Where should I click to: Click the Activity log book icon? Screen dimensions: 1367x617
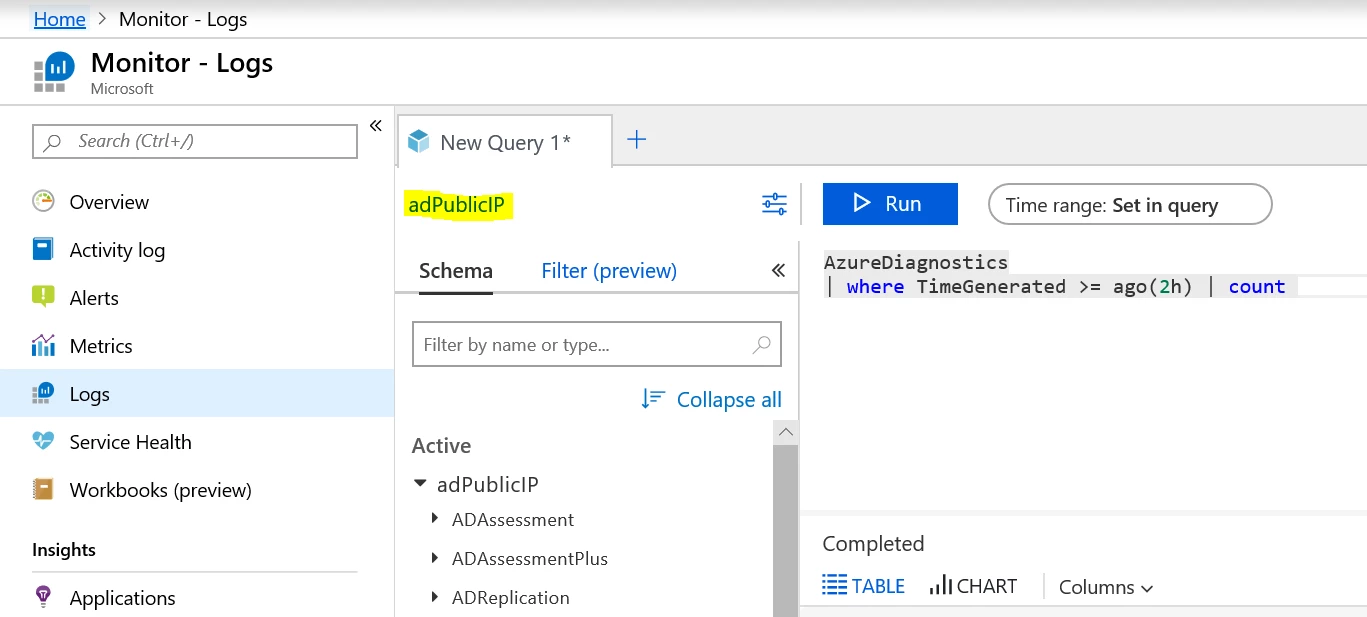pos(43,249)
